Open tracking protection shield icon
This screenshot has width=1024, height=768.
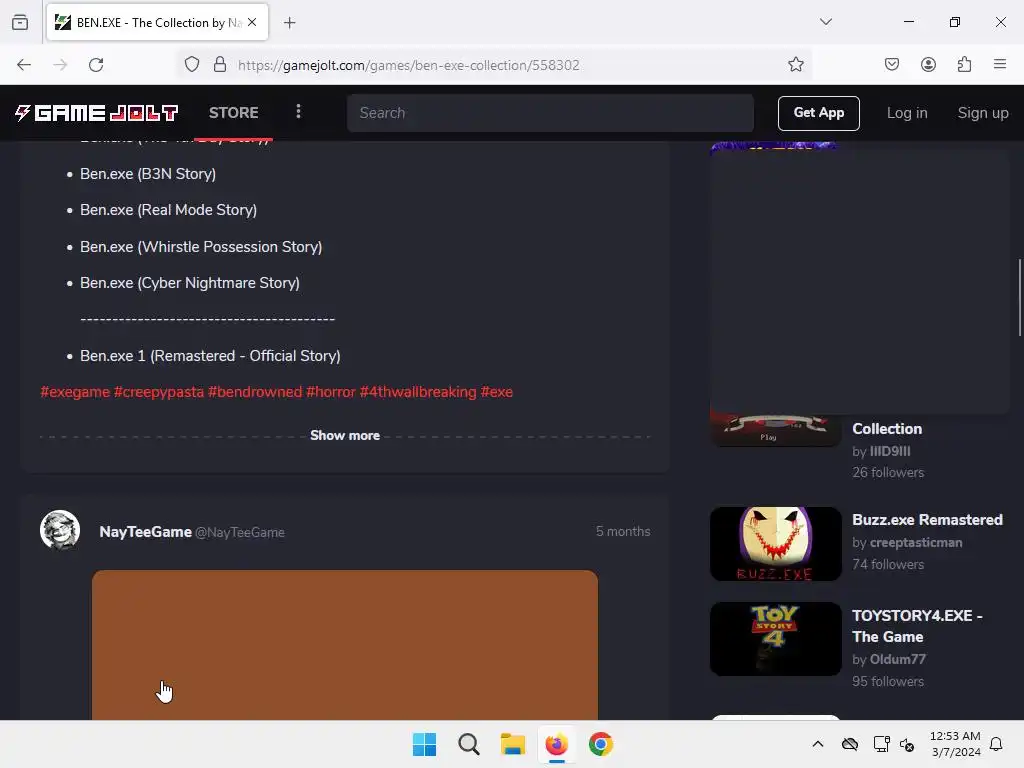pos(192,65)
